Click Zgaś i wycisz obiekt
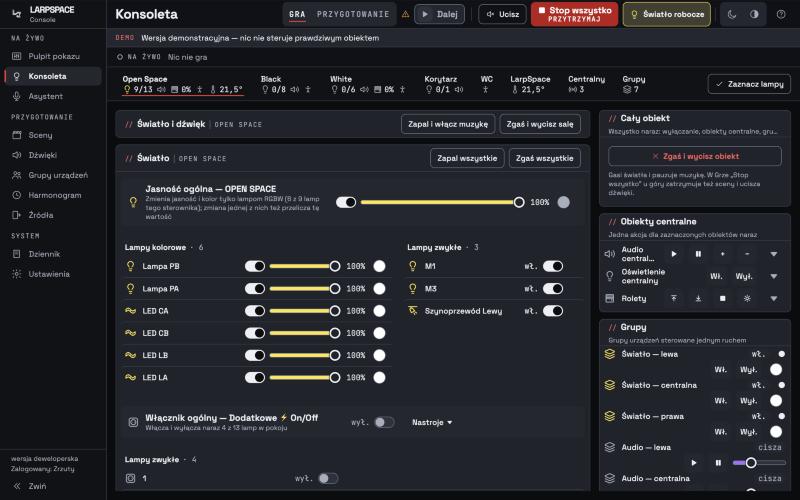This screenshot has width=800, height=500. click(695, 156)
